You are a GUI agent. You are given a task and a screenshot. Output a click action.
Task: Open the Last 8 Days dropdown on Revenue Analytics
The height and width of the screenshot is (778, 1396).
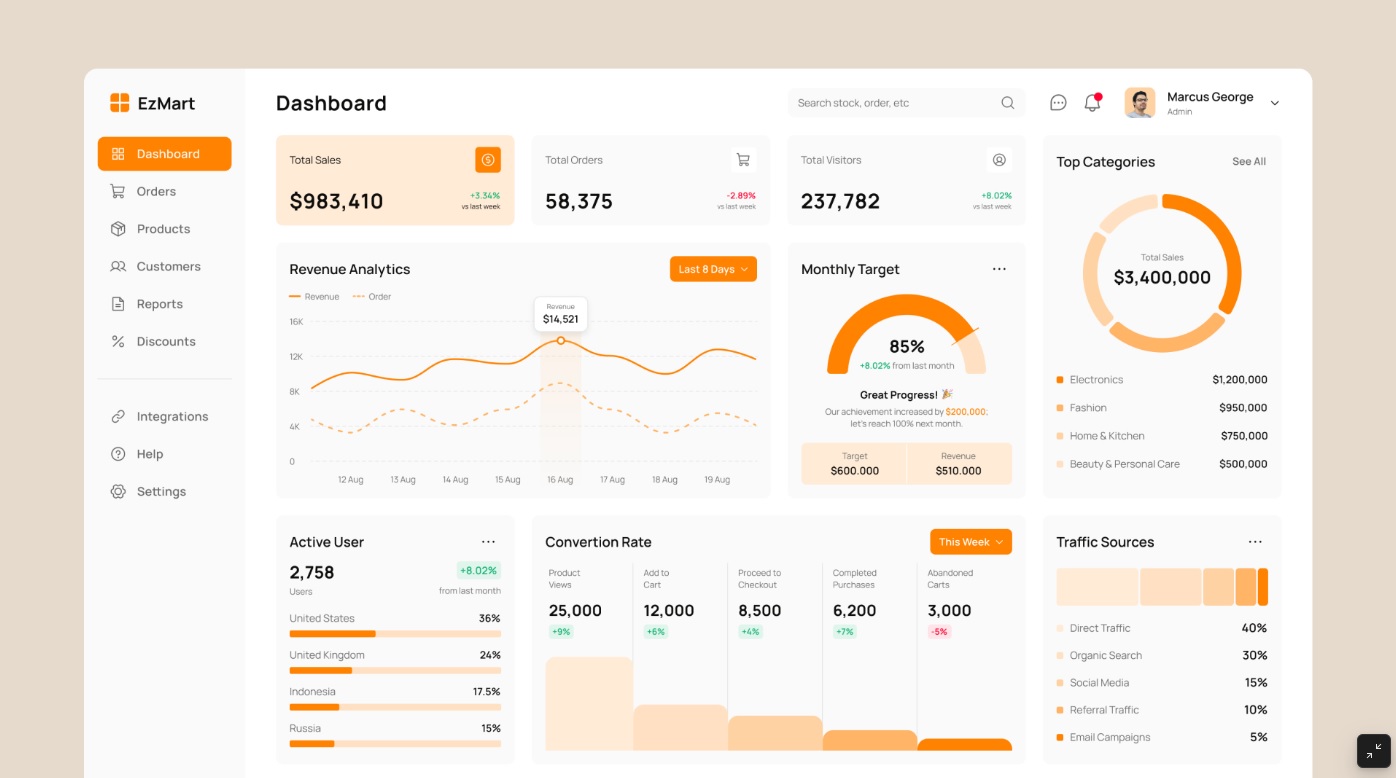click(713, 268)
